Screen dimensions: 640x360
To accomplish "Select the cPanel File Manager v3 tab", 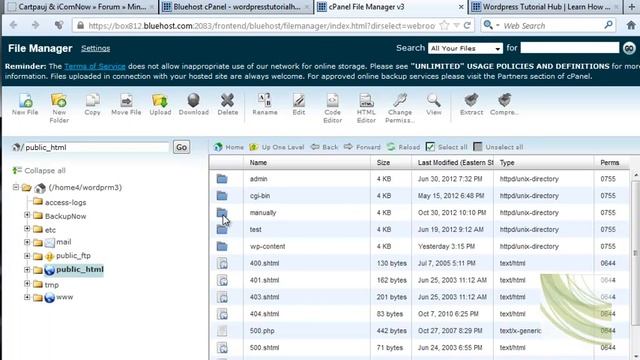I will tap(391, 7).
